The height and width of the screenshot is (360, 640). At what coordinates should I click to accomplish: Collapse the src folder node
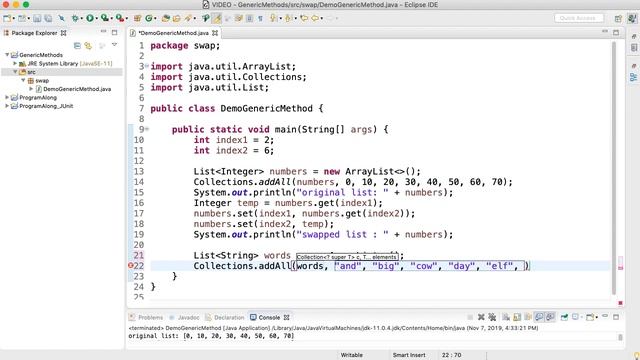15,72
